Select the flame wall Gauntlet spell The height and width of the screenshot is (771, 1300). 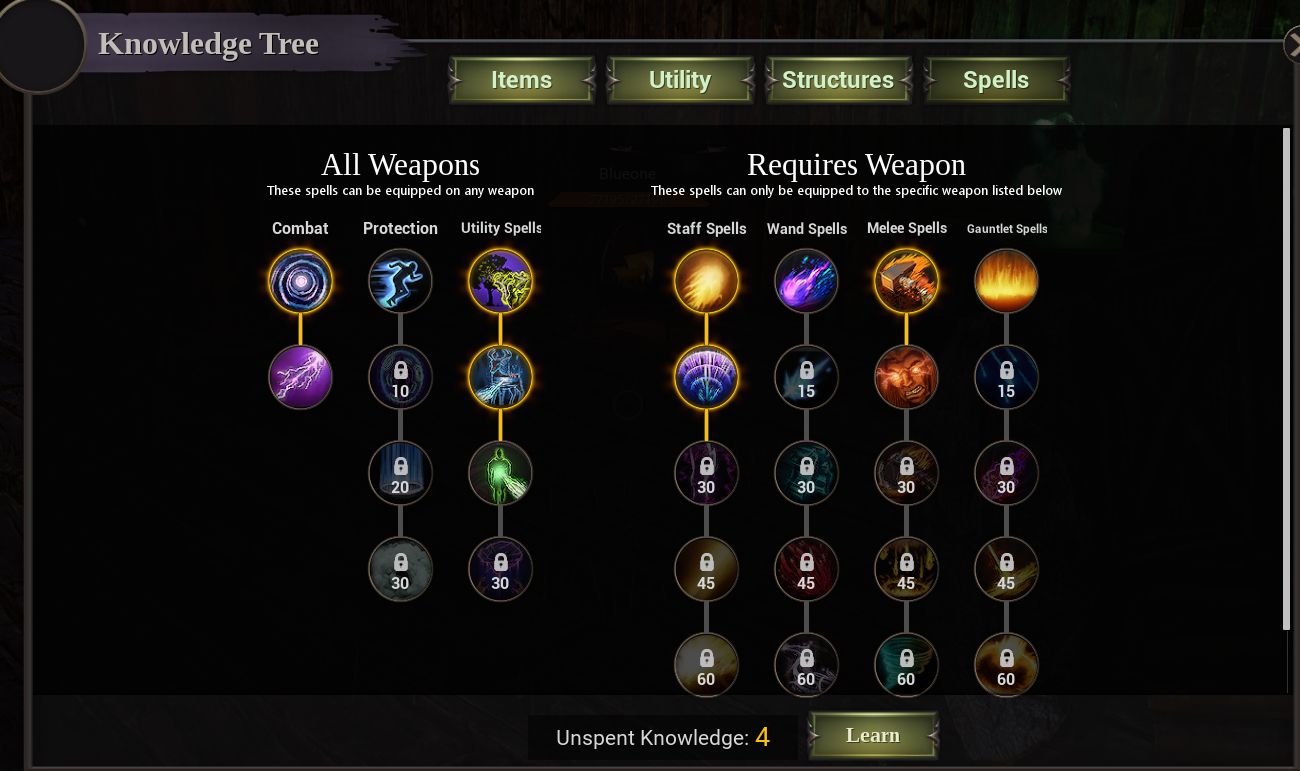pyautogui.click(x=1006, y=281)
